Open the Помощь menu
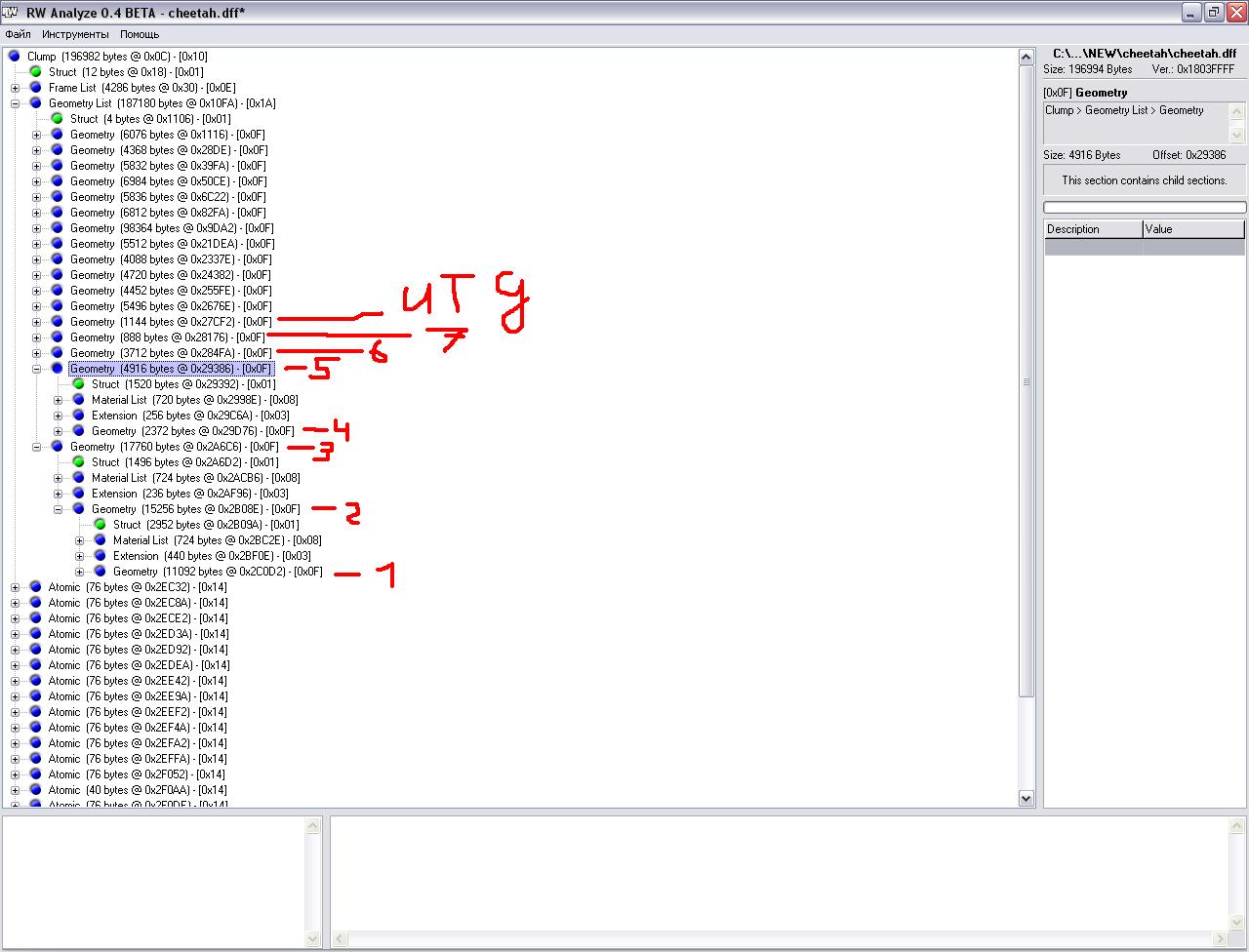The height and width of the screenshot is (952, 1249). (x=140, y=34)
